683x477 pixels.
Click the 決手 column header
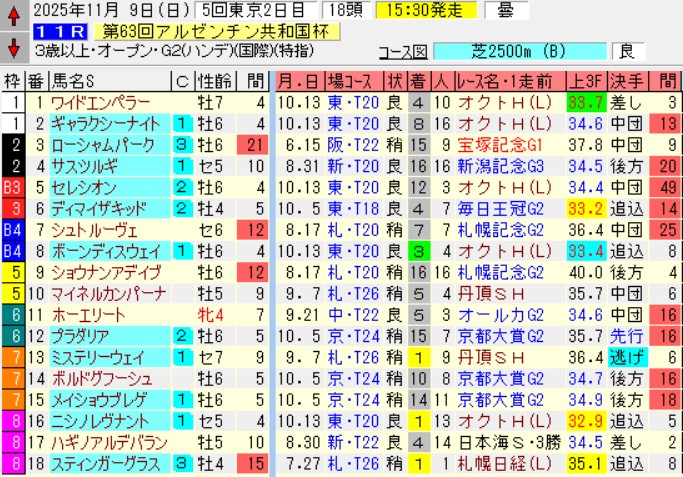[x=625, y=81]
